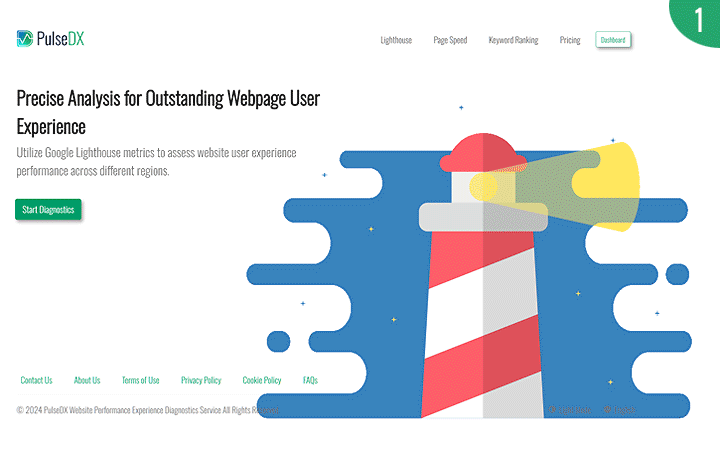This screenshot has width=720, height=450.
Task: Open the Contact Us link
Action: point(36,380)
